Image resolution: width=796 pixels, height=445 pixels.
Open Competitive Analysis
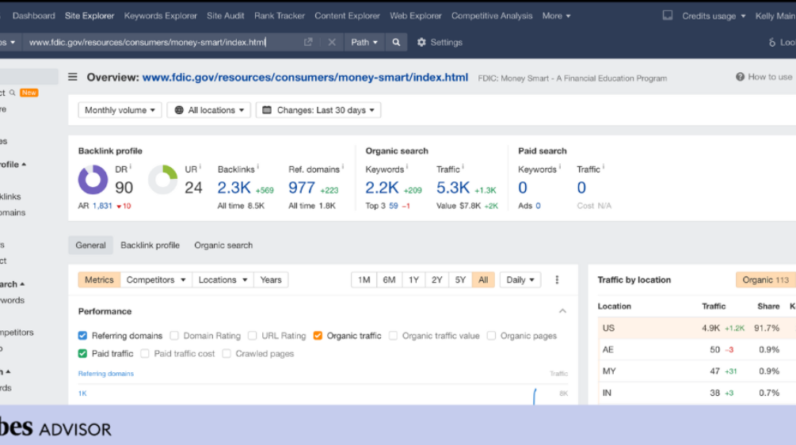pyautogui.click(x=492, y=16)
